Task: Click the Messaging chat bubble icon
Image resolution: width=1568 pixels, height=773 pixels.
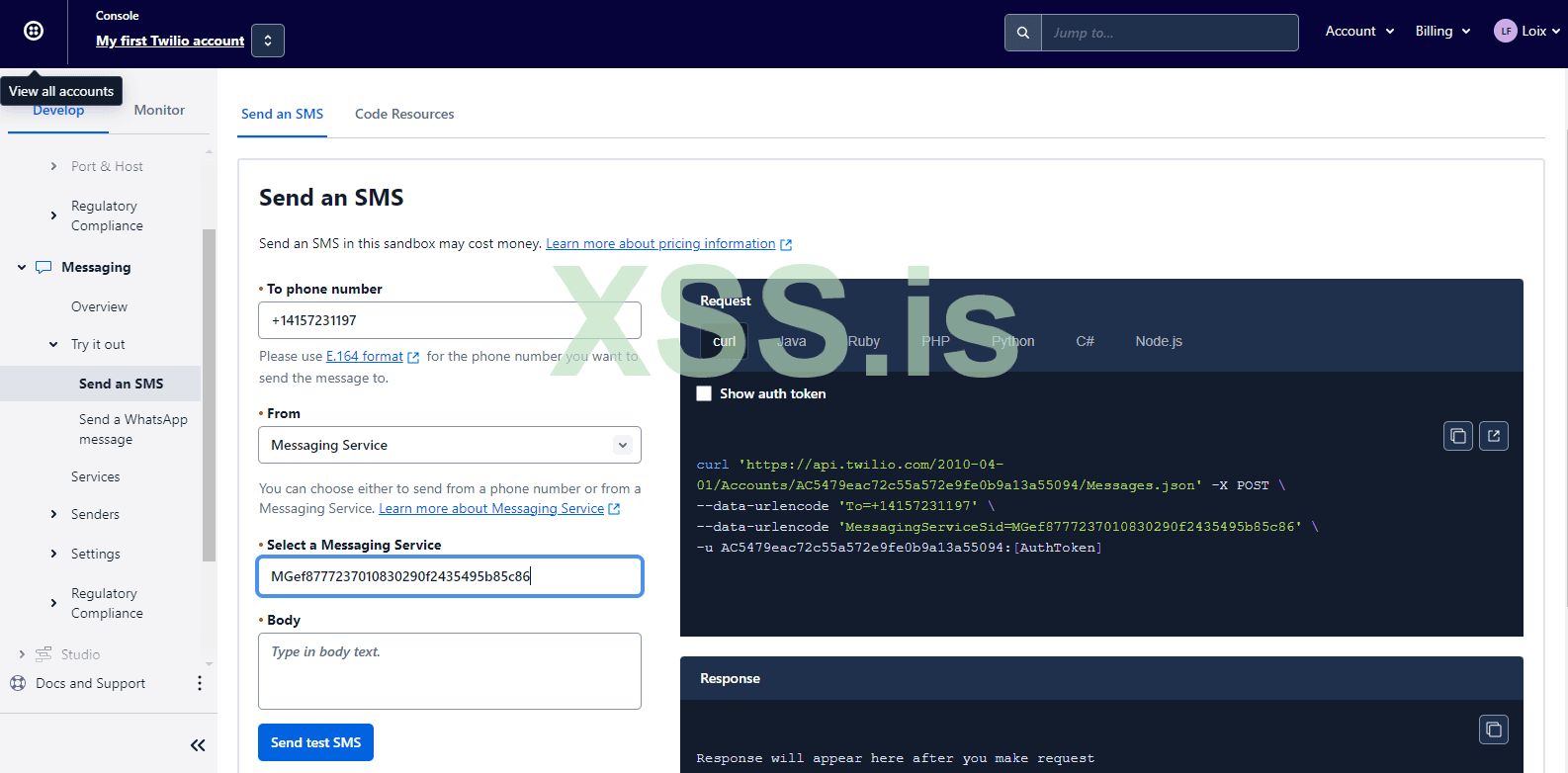Action: (x=44, y=267)
